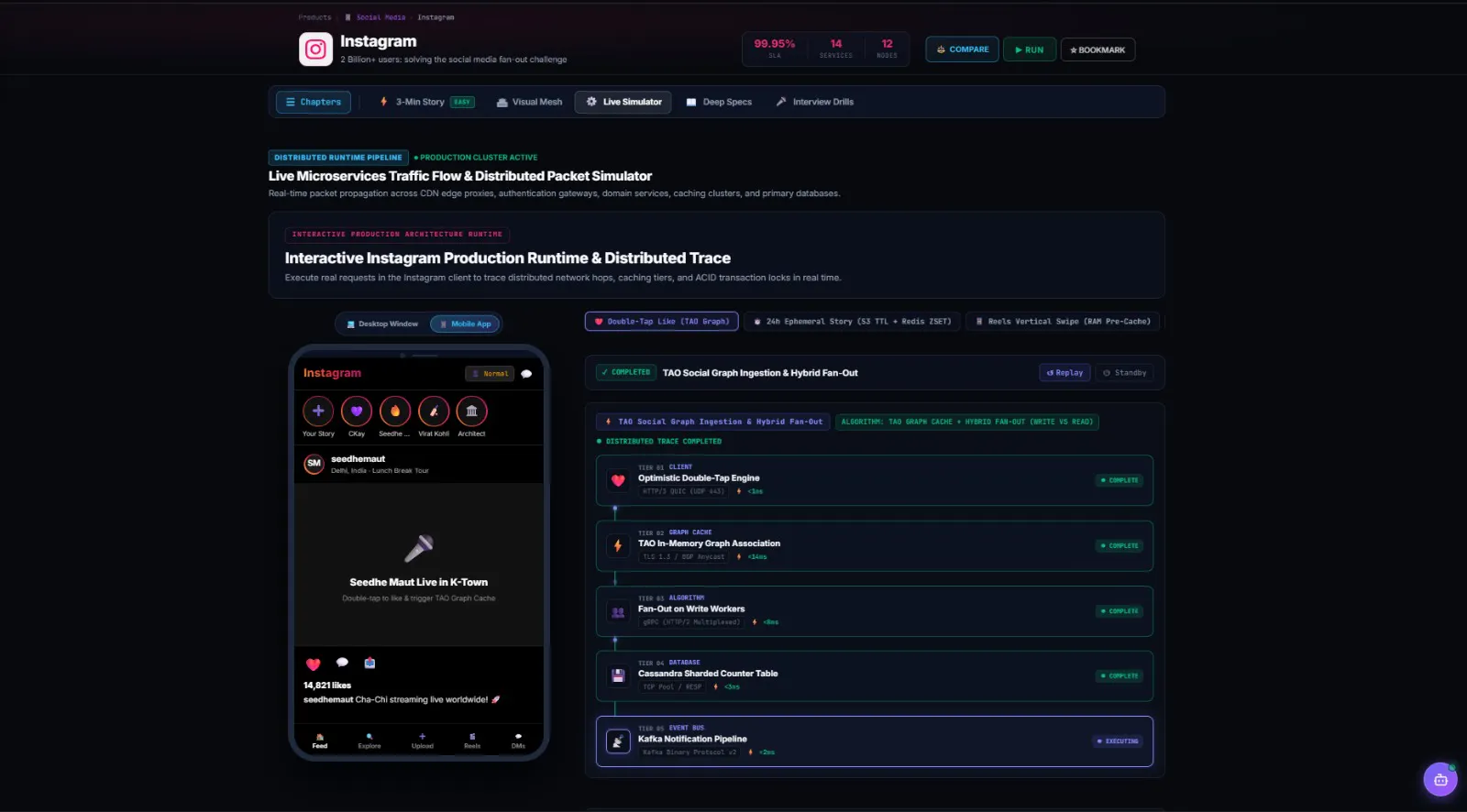Viewport: 1467px width, 812px height.
Task: Click the SM avatar of seedhemaut
Action: click(314, 464)
